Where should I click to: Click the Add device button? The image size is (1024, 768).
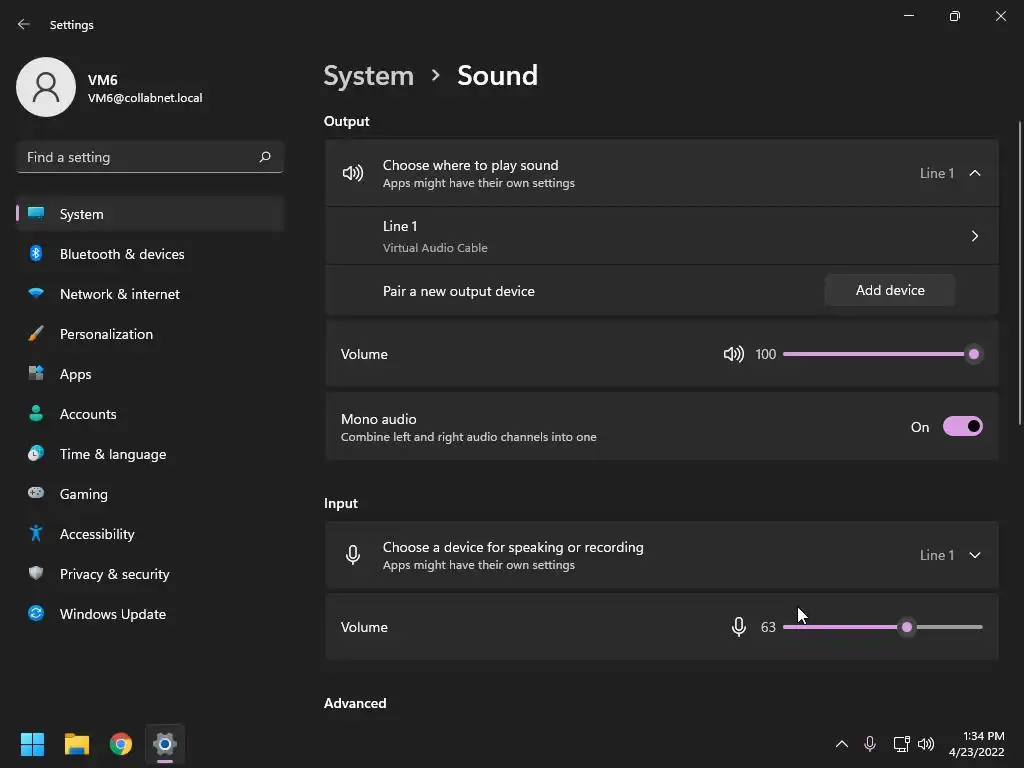(x=890, y=290)
